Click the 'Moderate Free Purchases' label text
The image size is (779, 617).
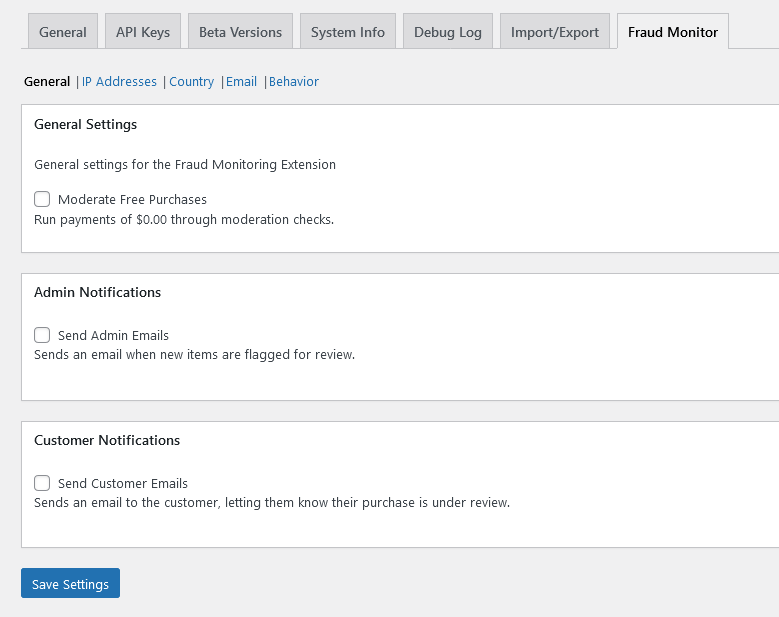[x=132, y=200]
